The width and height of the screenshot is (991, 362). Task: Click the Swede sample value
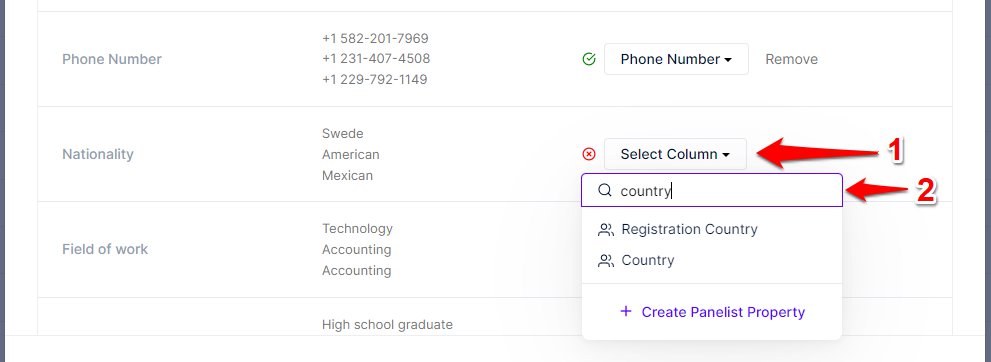coord(343,134)
